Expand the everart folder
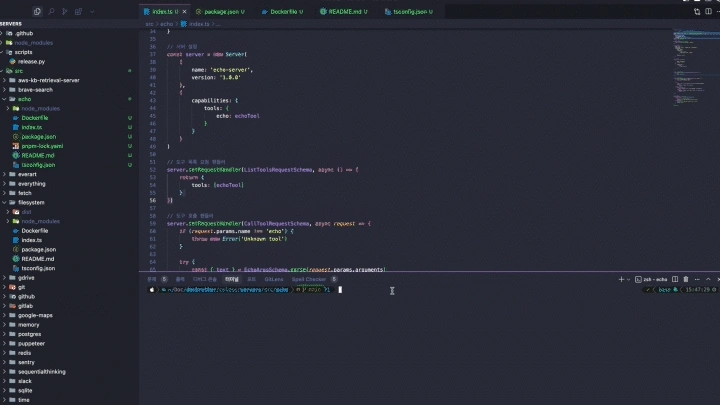The height and width of the screenshot is (405, 720). 27,174
